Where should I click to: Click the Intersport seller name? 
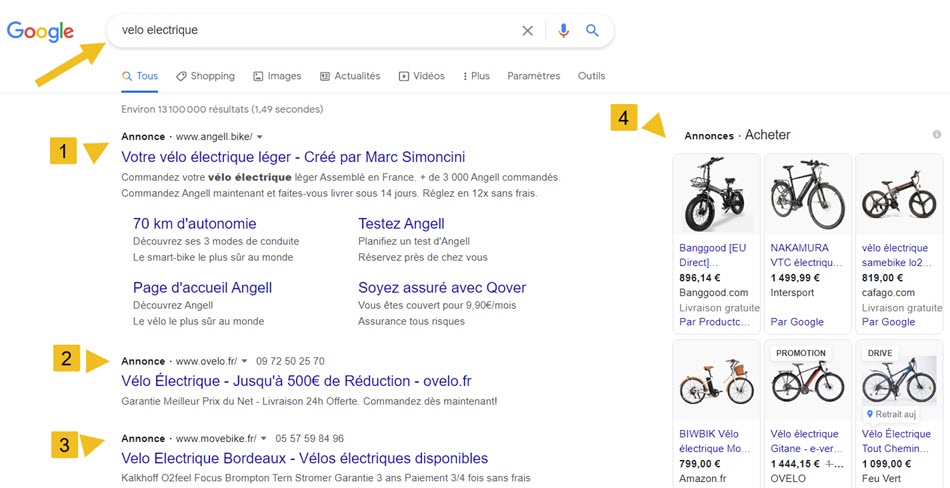pos(790,293)
